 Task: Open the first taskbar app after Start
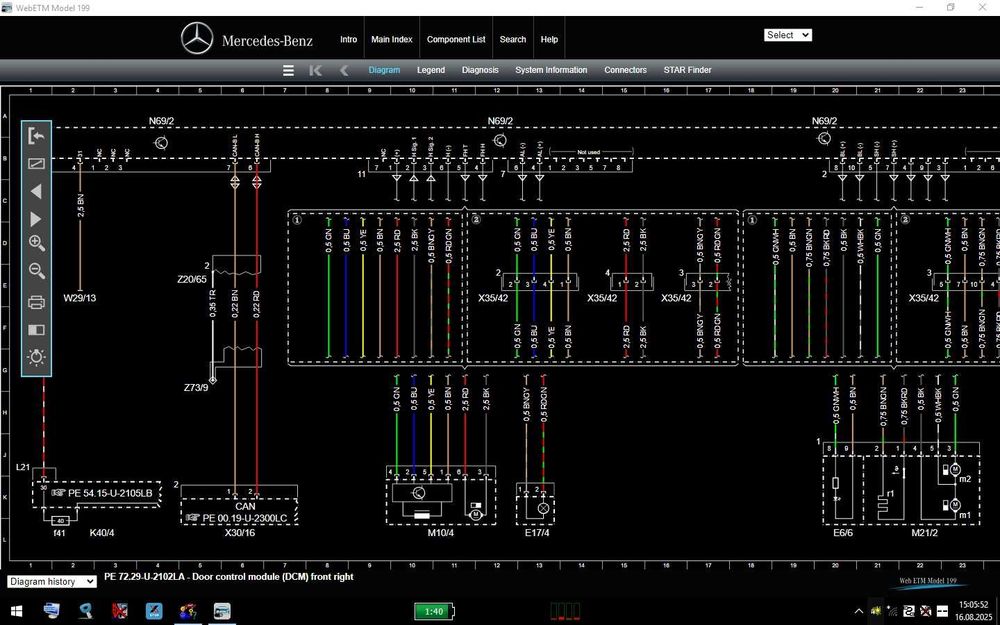point(52,611)
